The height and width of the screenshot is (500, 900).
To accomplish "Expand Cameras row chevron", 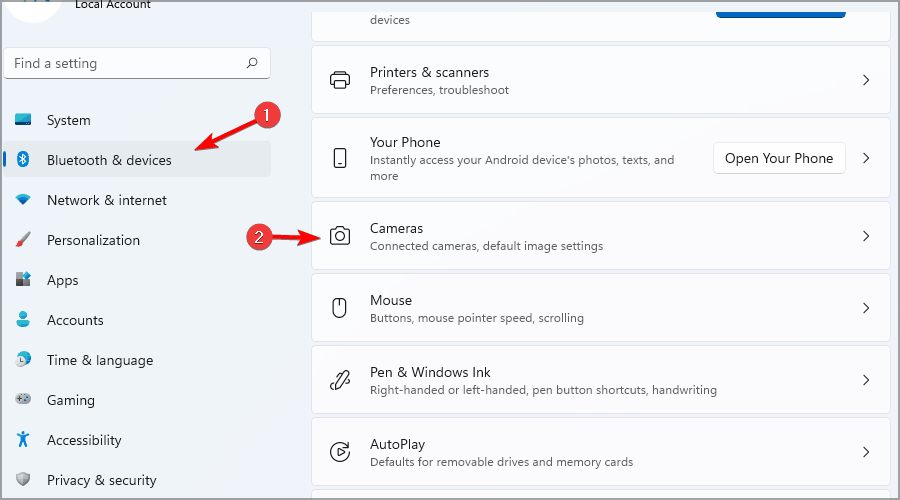I will pos(866,236).
